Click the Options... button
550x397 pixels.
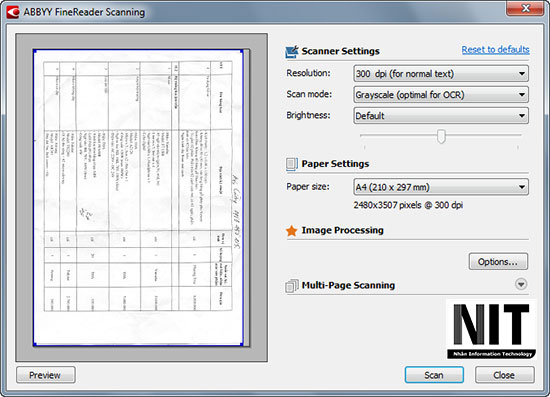tap(498, 262)
